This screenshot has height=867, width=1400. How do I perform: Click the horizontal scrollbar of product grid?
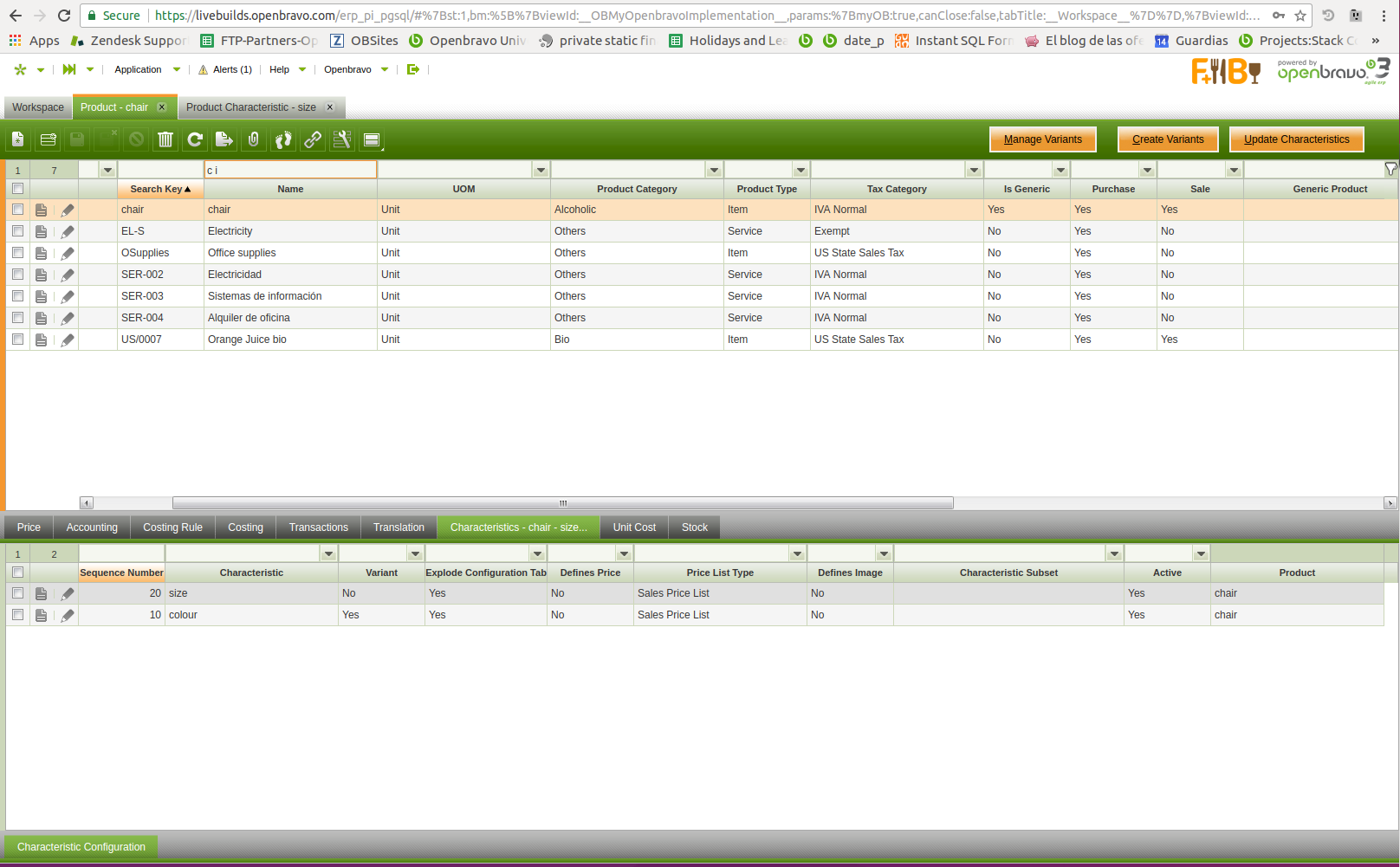point(562,503)
